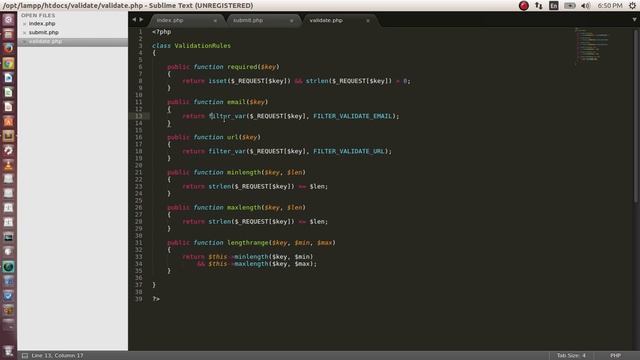Image resolution: width=640 pixels, height=360 pixels.
Task: Open submit.php in Open Files sidebar
Action: point(44,32)
